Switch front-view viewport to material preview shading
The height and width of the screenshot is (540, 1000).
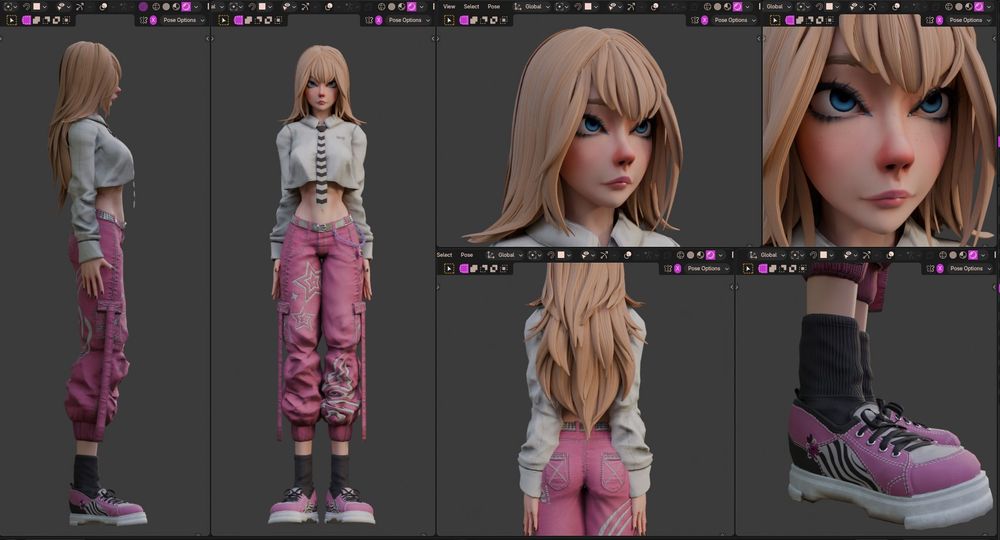[x=401, y=6]
